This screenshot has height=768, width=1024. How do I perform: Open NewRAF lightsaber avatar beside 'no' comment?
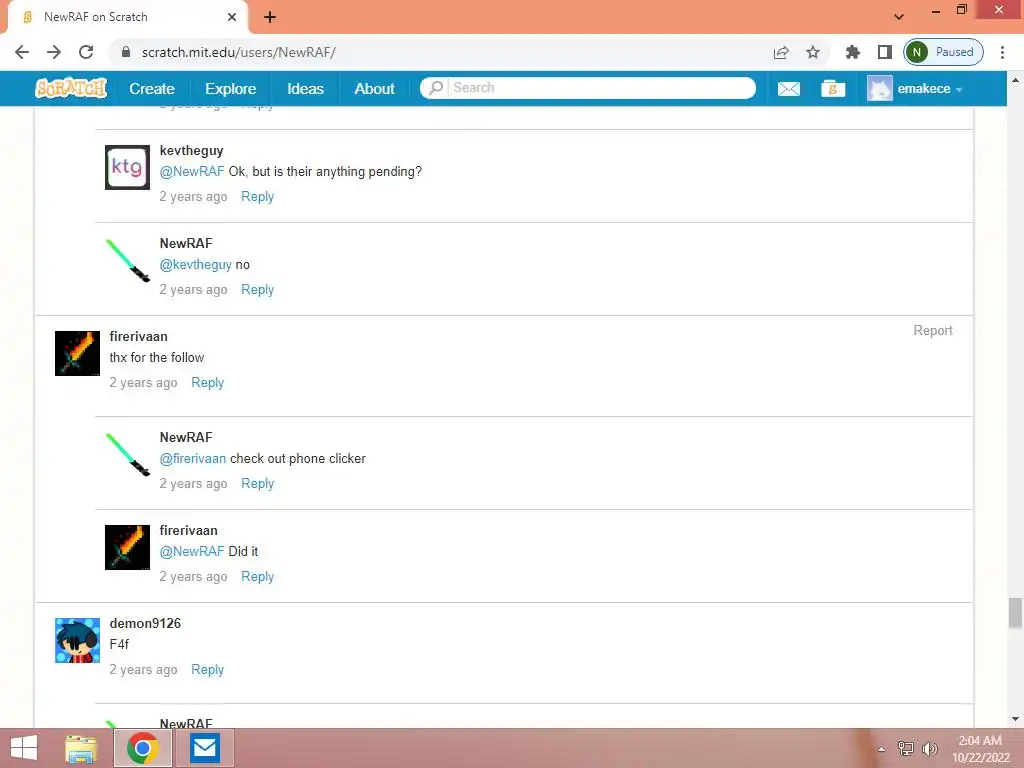127,260
